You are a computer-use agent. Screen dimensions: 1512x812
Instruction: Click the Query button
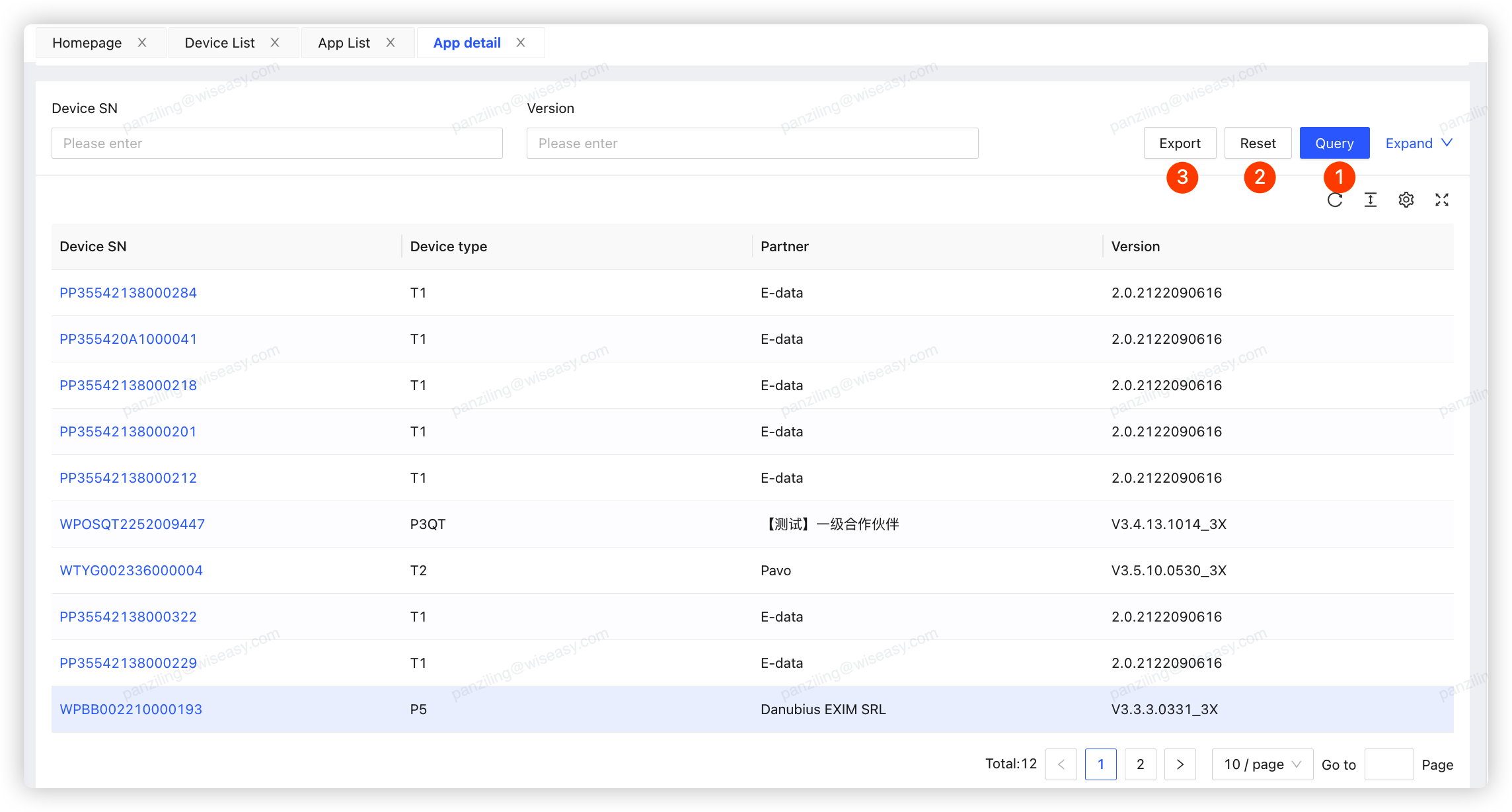point(1334,143)
